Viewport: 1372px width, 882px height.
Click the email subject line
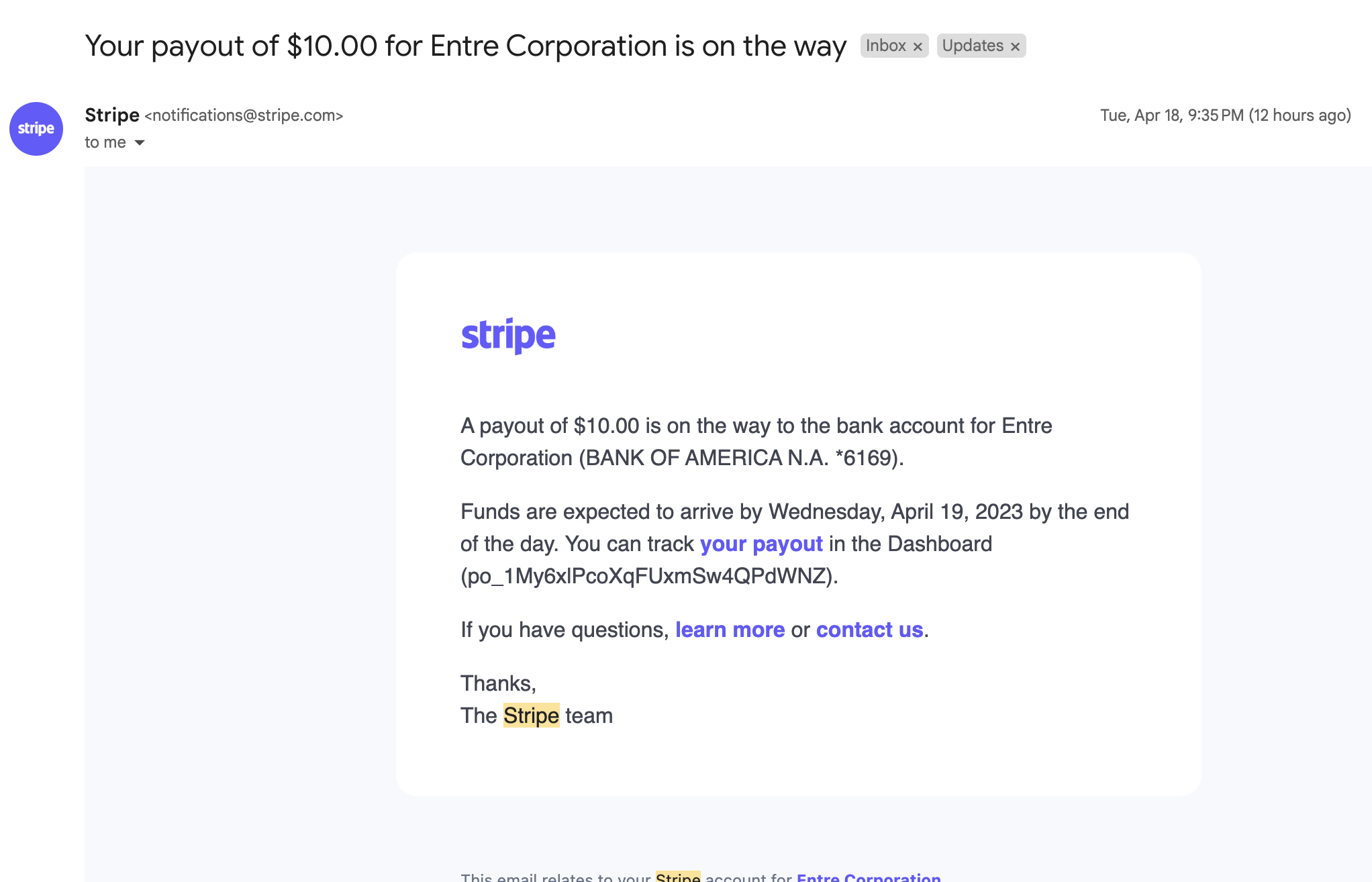point(466,46)
